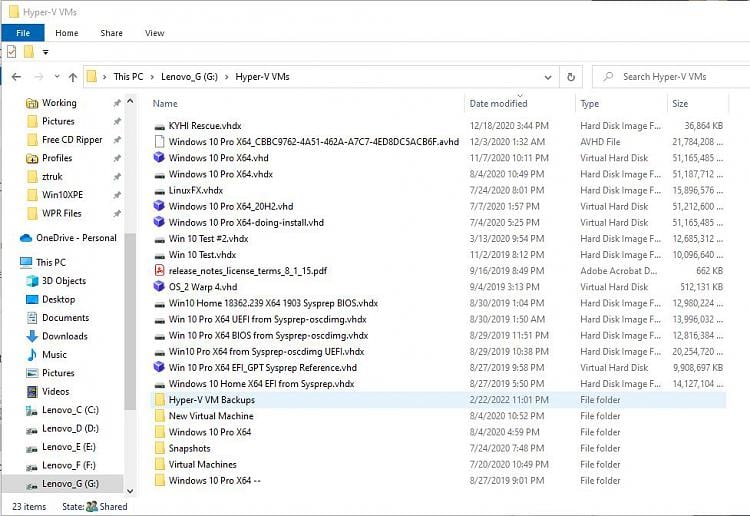The image size is (750, 516).
Task: Click Videos icon in navigation pane
Action: (x=32, y=392)
